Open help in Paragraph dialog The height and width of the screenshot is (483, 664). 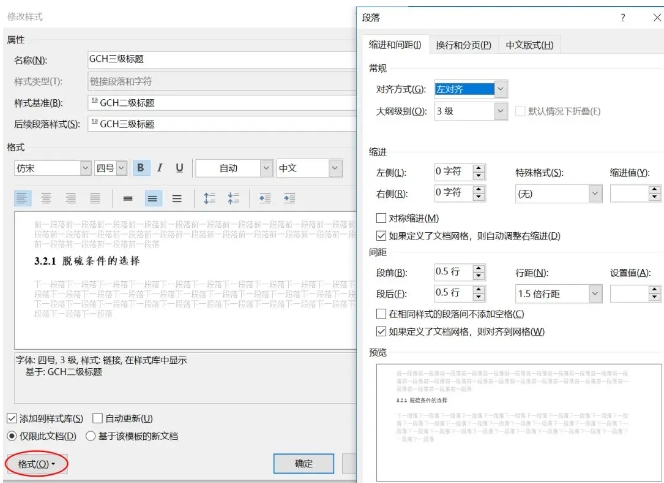(622, 17)
